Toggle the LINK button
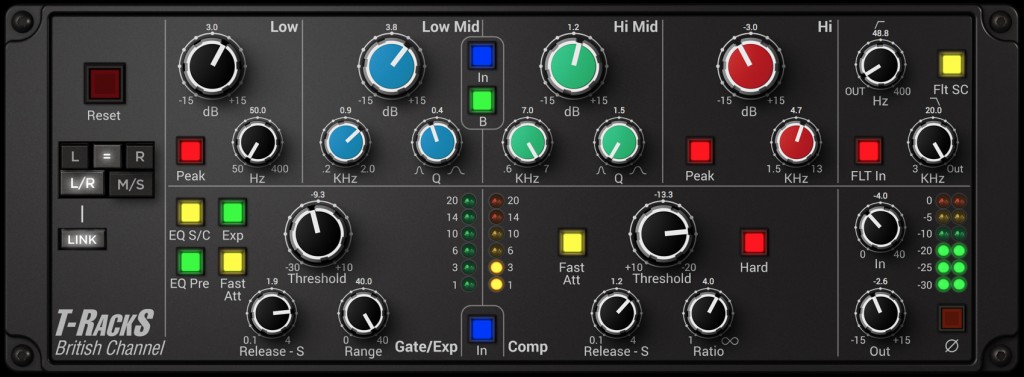 [82, 239]
